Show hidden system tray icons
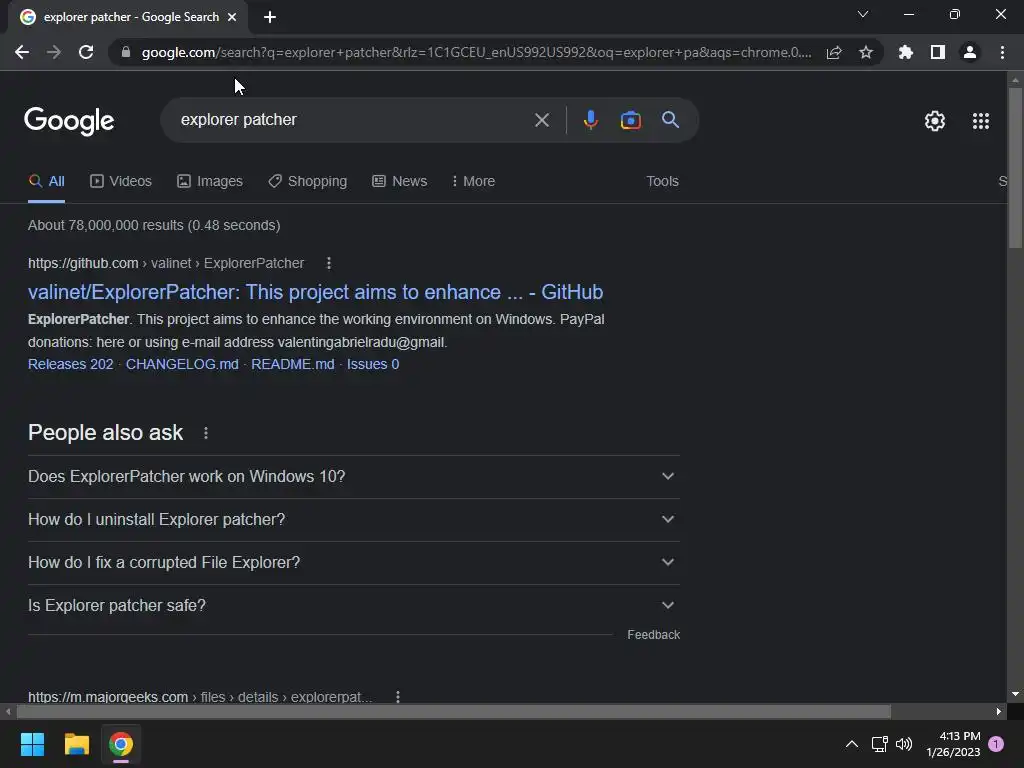Screen dimensions: 1024x768 click(852, 744)
